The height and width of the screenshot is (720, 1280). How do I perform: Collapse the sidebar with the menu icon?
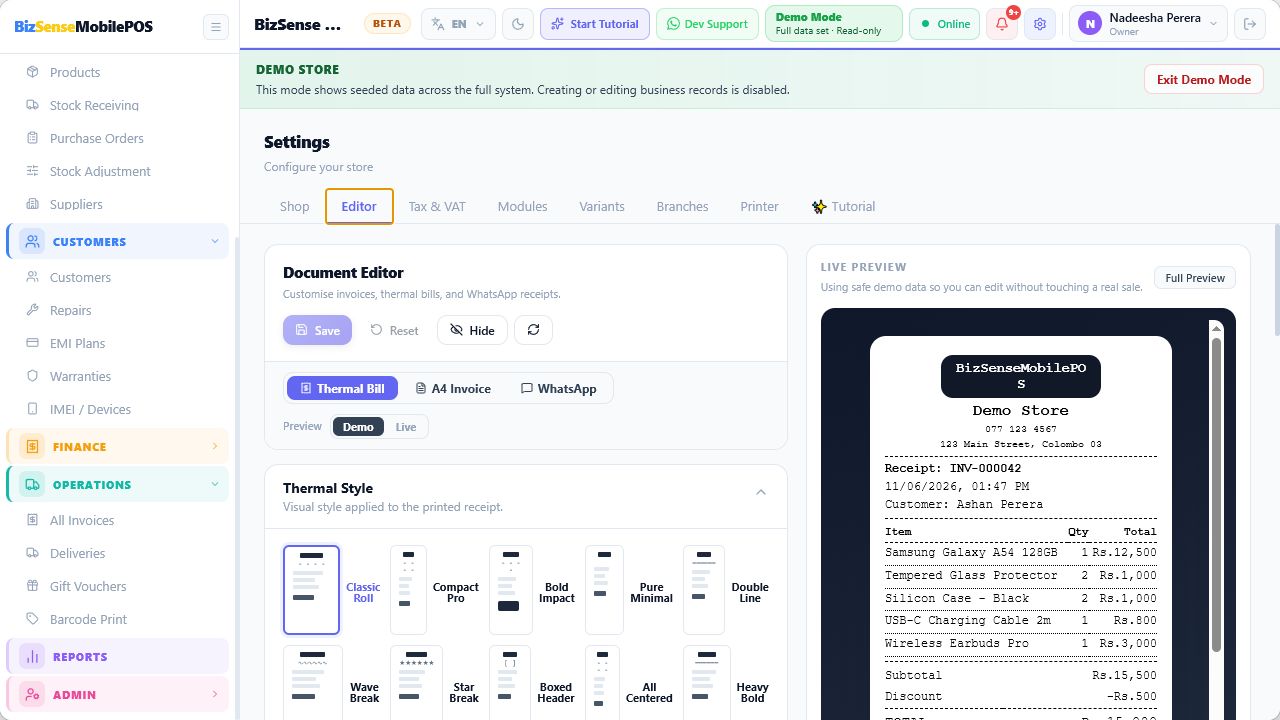click(215, 26)
